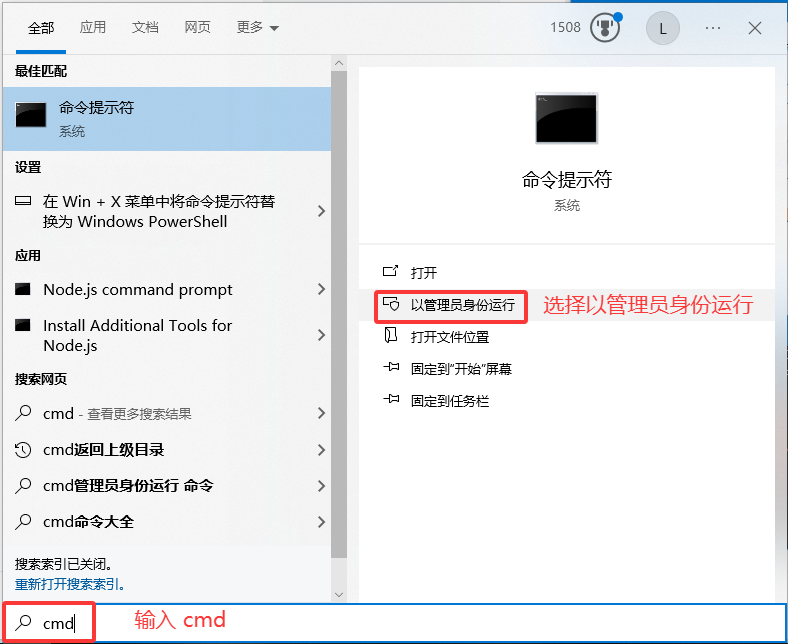The image size is (788, 644).
Task: Click the 搜索网页 section header
Action: (x=41, y=379)
